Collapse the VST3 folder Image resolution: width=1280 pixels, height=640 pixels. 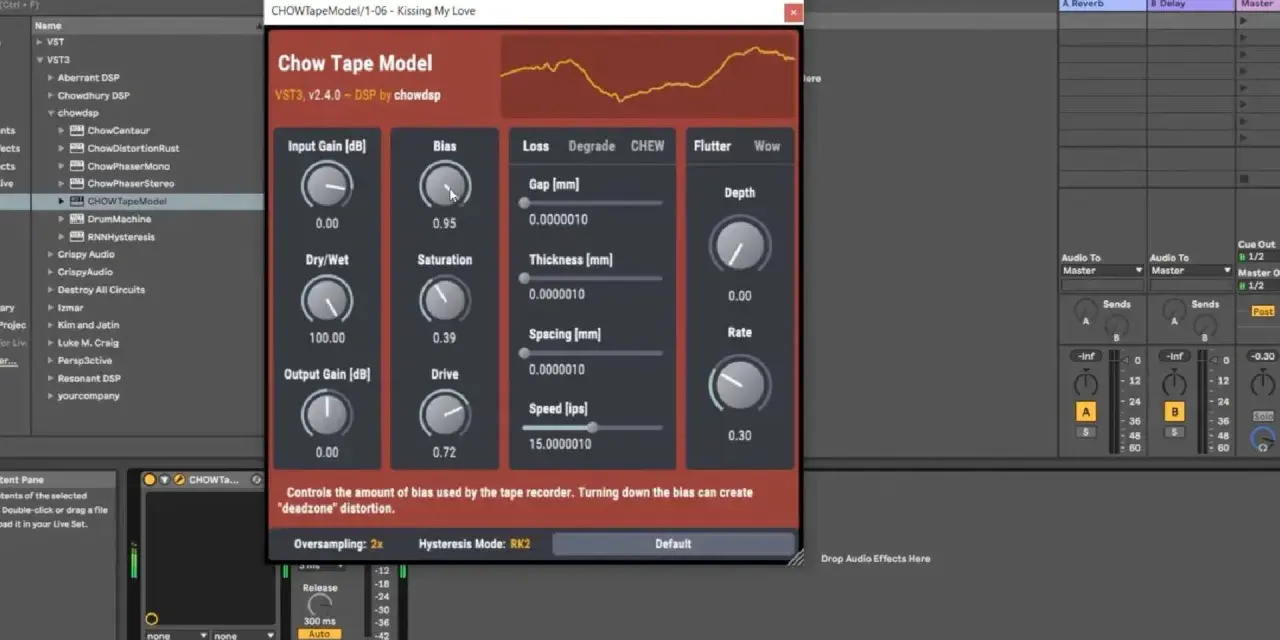[40, 60]
